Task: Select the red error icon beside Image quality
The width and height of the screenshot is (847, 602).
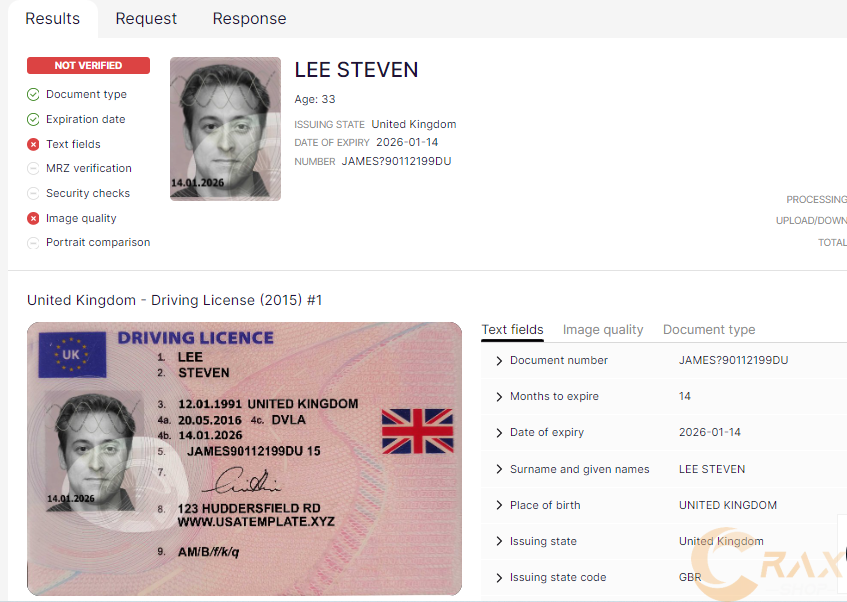Action: pos(31,217)
